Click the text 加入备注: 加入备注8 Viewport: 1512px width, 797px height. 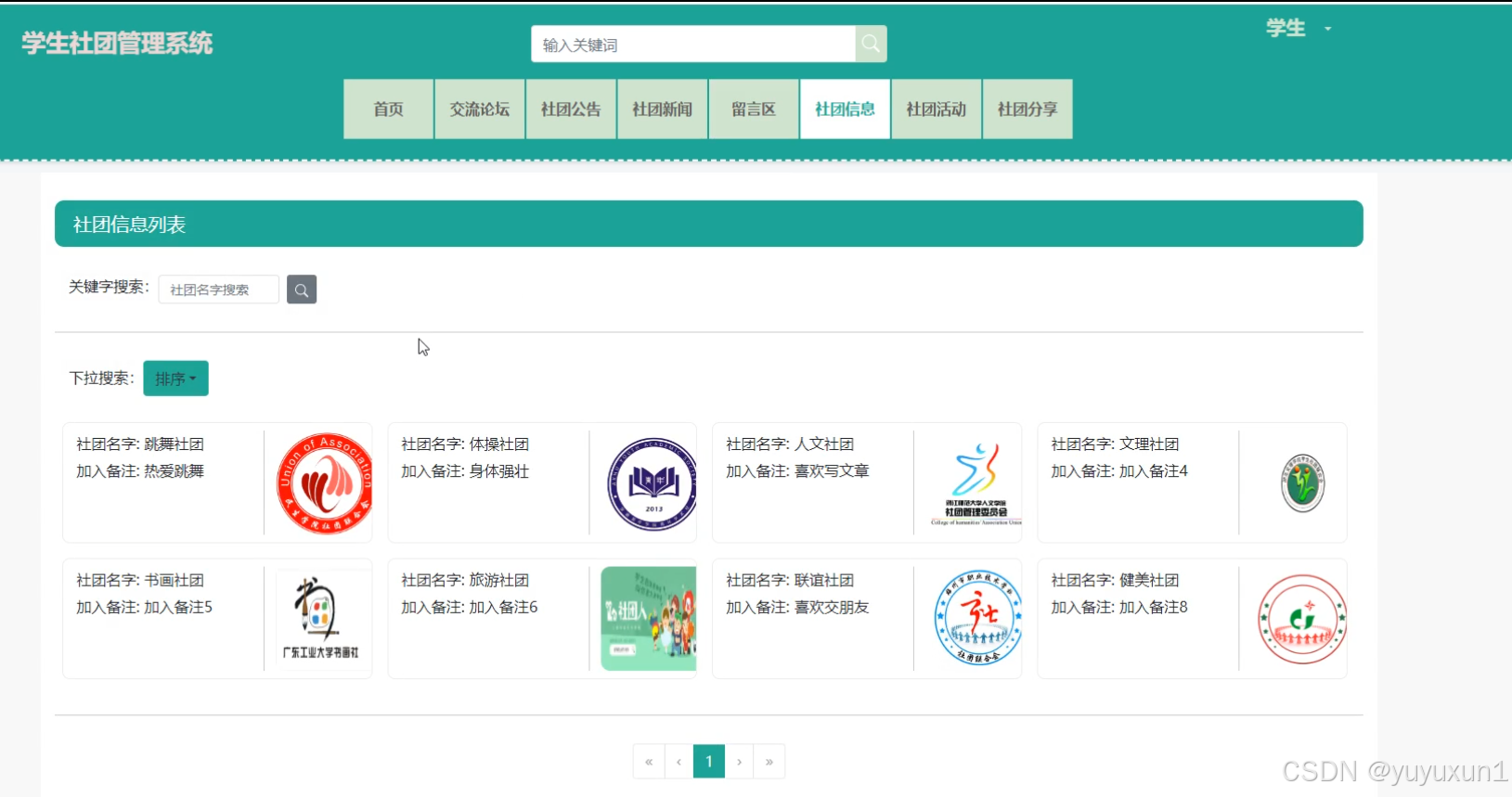point(1119,607)
